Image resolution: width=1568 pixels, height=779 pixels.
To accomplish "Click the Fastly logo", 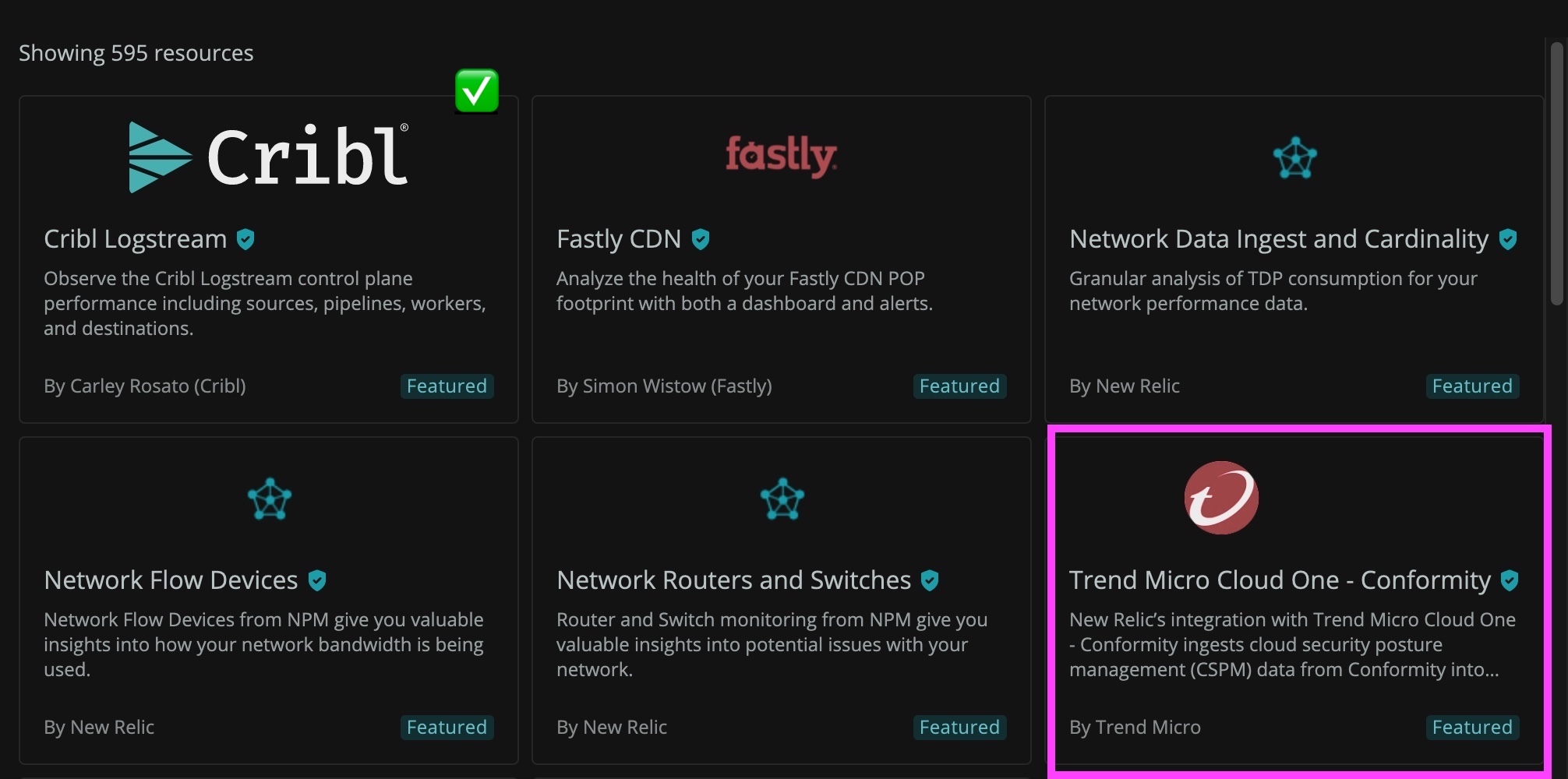I will coord(780,156).
